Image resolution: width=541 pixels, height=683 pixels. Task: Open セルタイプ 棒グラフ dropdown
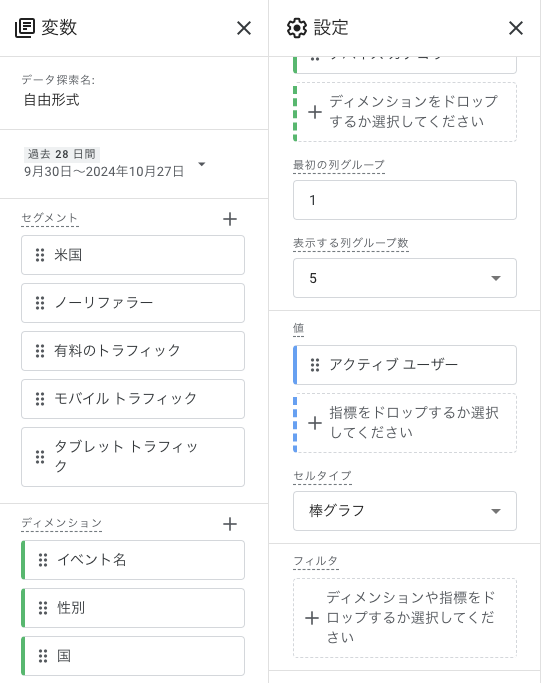[x=405, y=511]
